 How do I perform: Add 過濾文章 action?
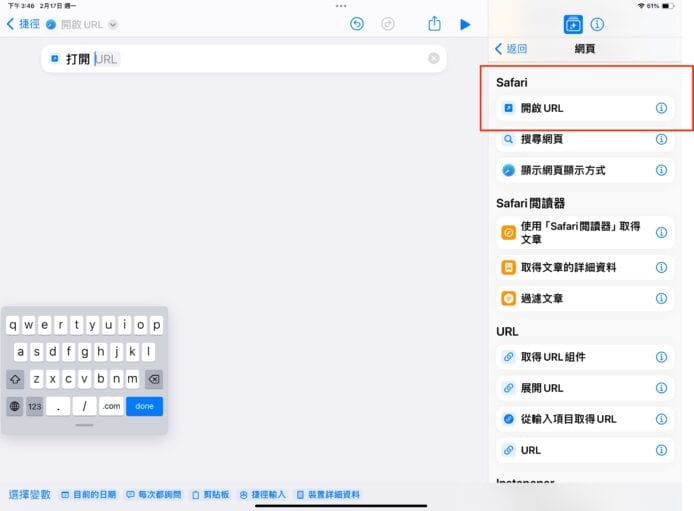click(x=570, y=298)
